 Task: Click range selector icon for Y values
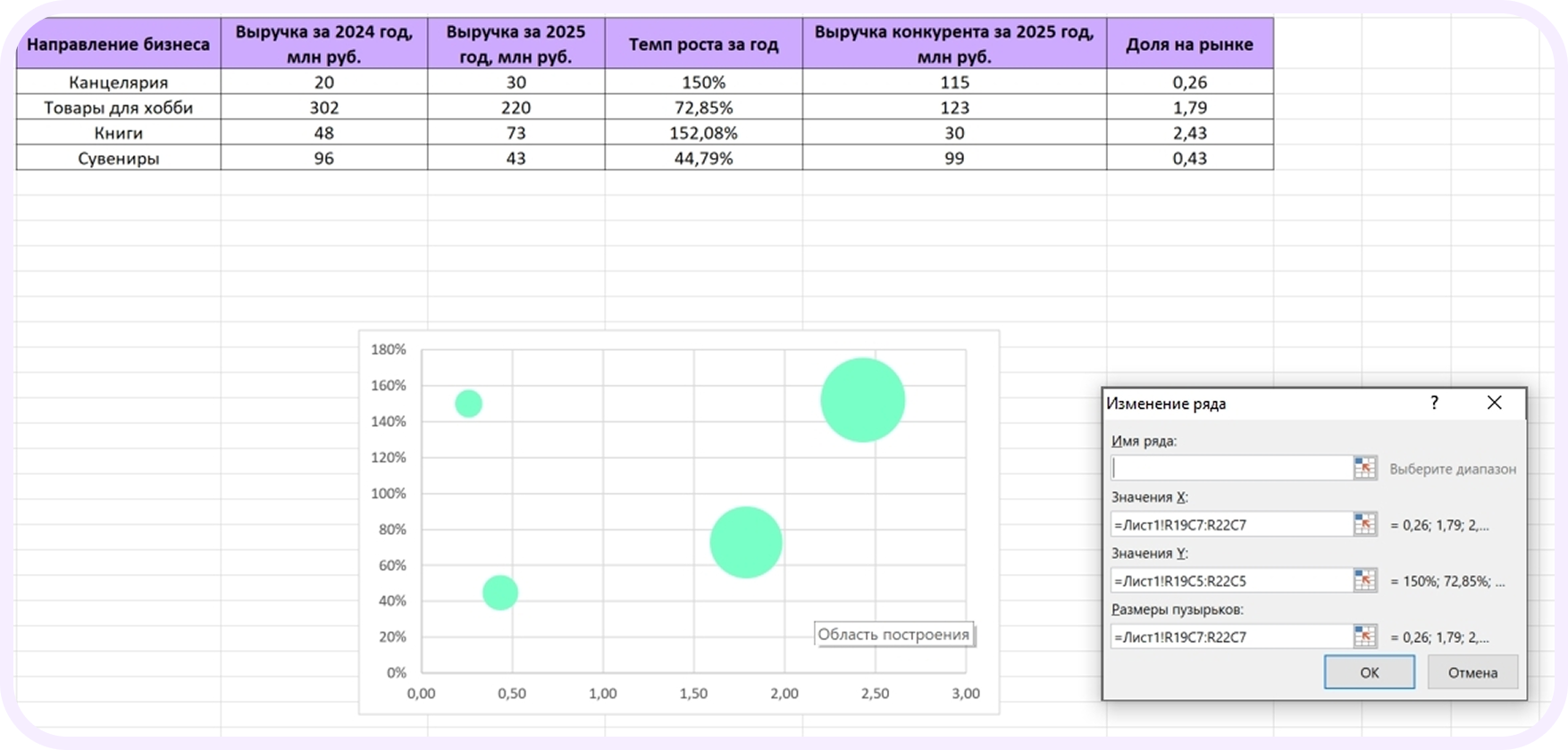coord(1364,580)
